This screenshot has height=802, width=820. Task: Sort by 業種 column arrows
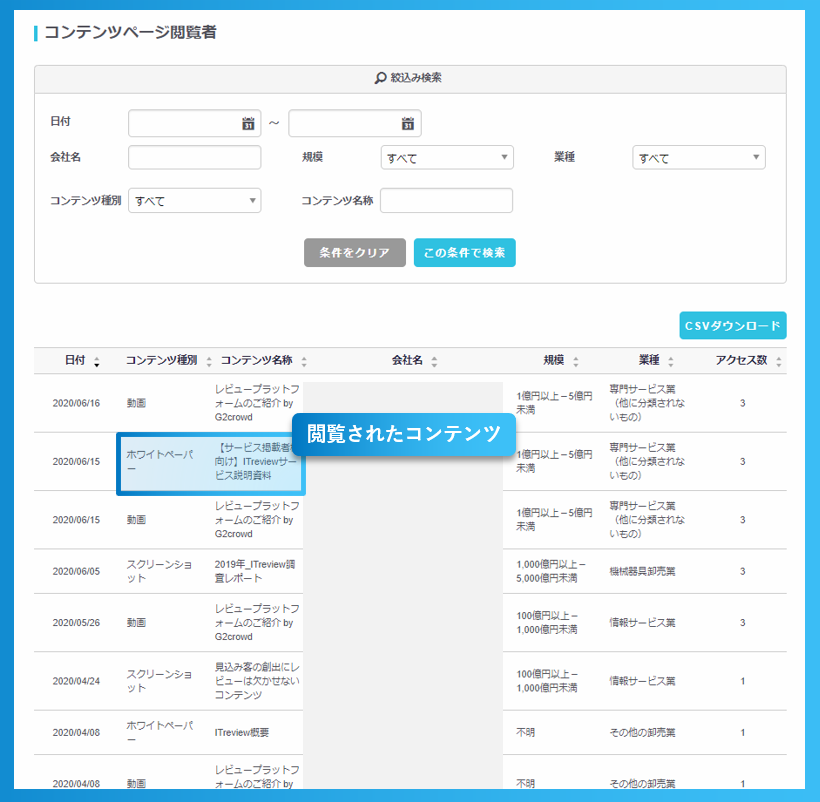(x=671, y=362)
